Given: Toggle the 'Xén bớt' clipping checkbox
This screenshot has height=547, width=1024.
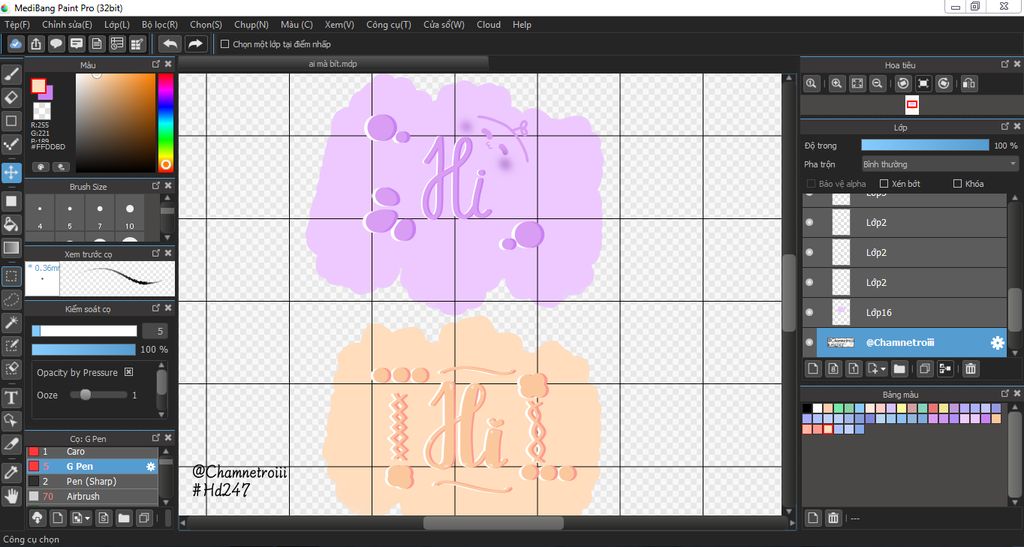Looking at the screenshot, I should tap(884, 183).
